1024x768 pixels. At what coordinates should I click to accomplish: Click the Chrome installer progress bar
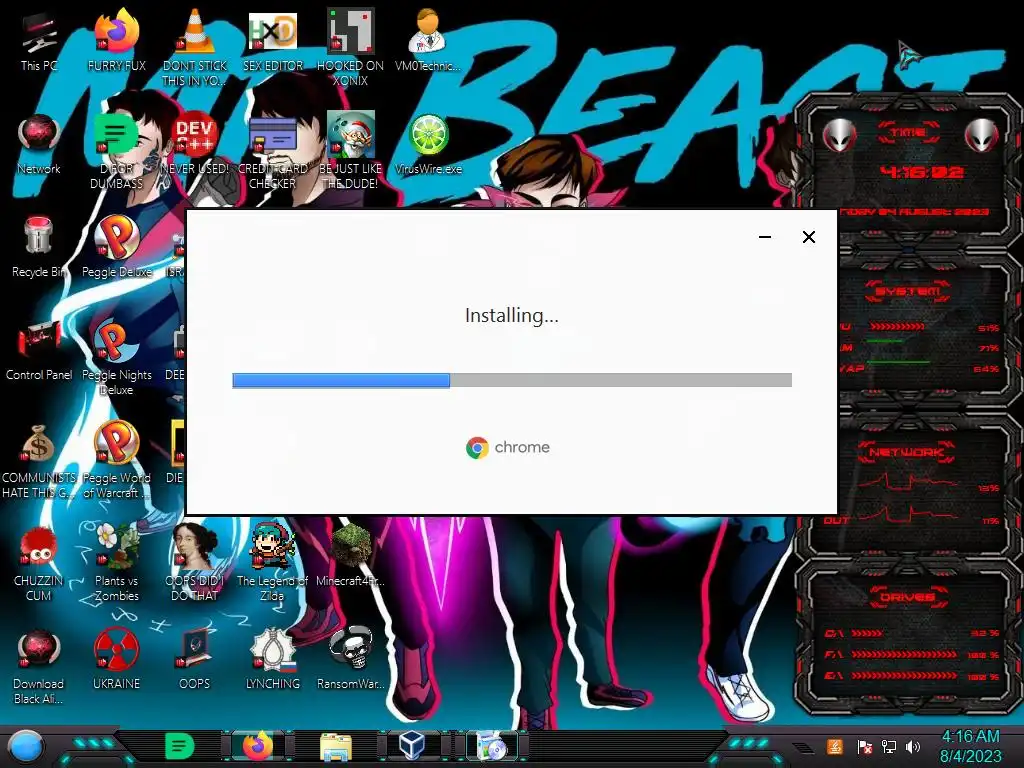click(x=512, y=380)
